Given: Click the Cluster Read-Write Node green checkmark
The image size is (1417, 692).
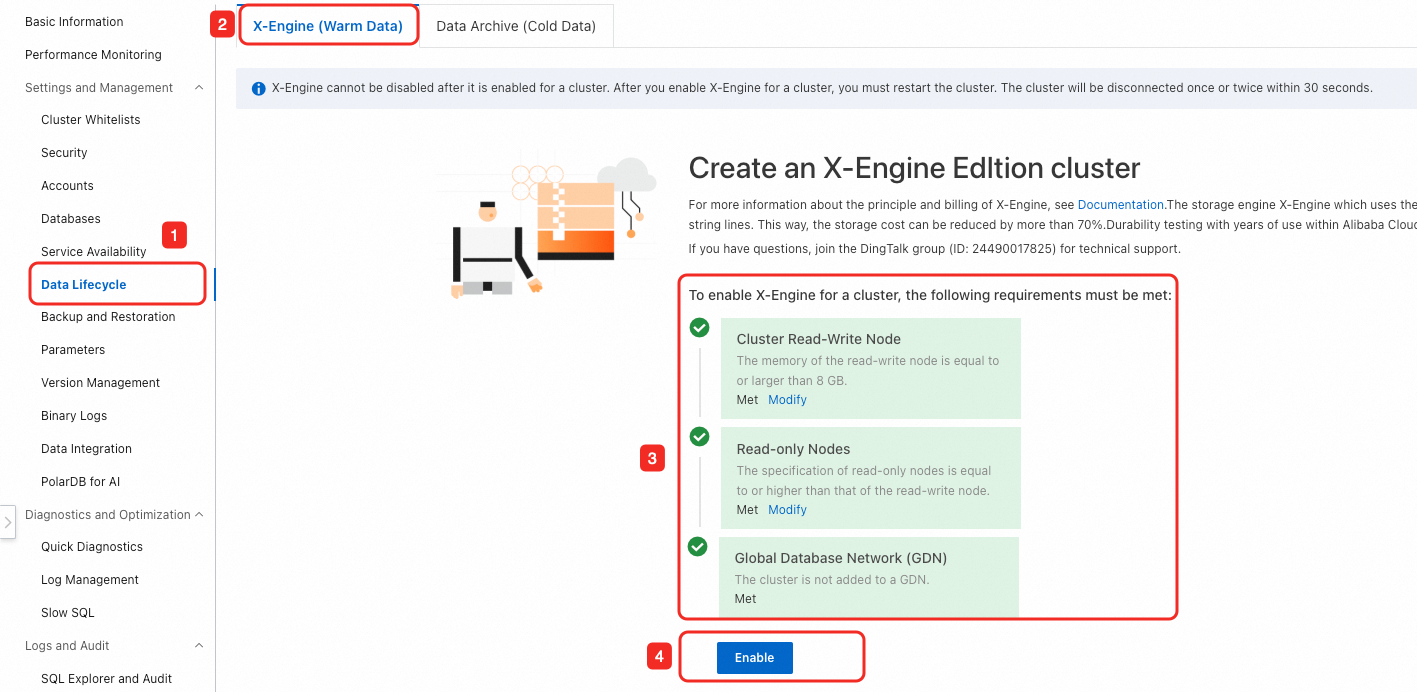Looking at the screenshot, I should pos(700,327).
